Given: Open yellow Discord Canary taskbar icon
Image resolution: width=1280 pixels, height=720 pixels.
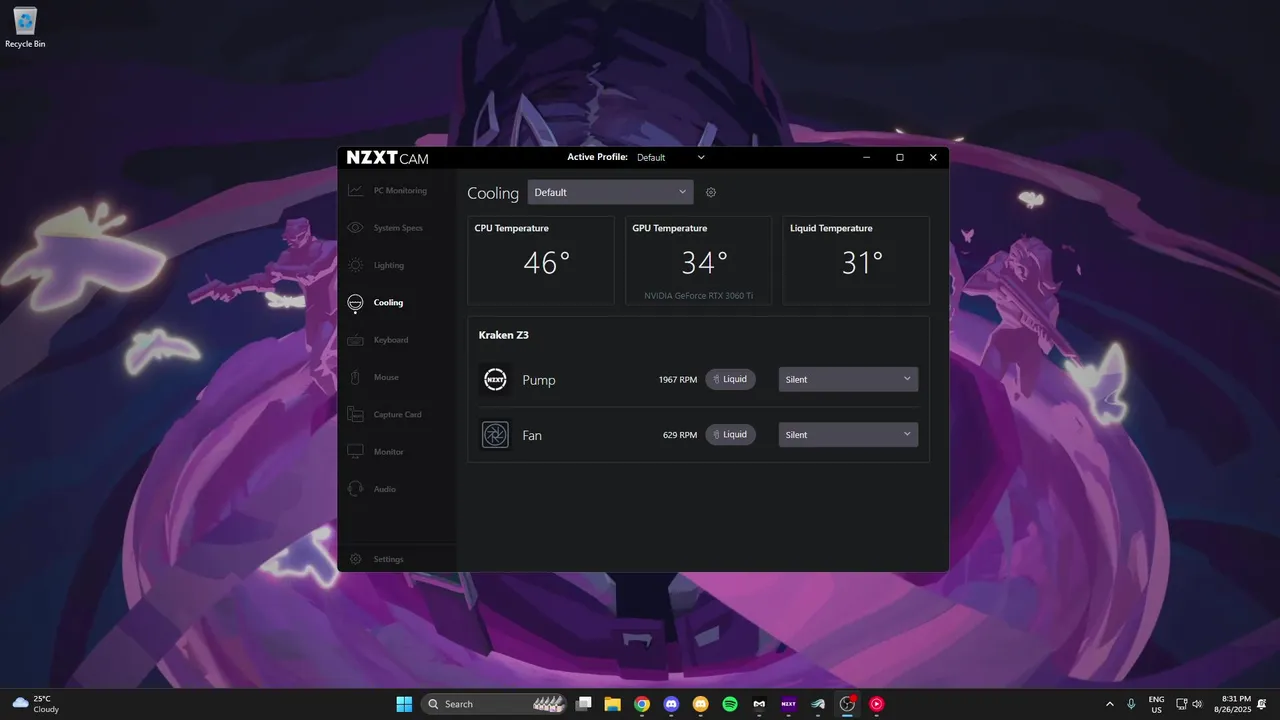Looking at the screenshot, I should [x=701, y=704].
